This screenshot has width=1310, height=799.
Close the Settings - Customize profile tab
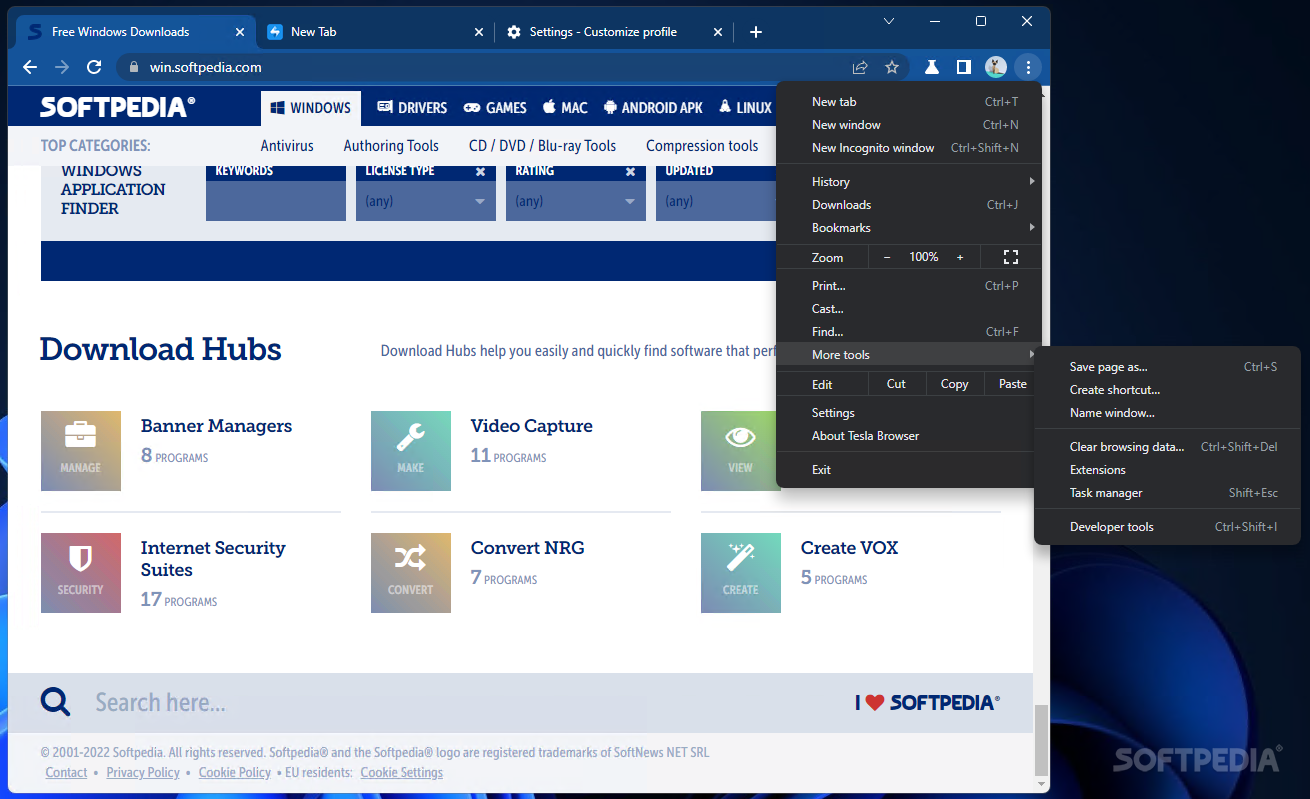coord(718,32)
